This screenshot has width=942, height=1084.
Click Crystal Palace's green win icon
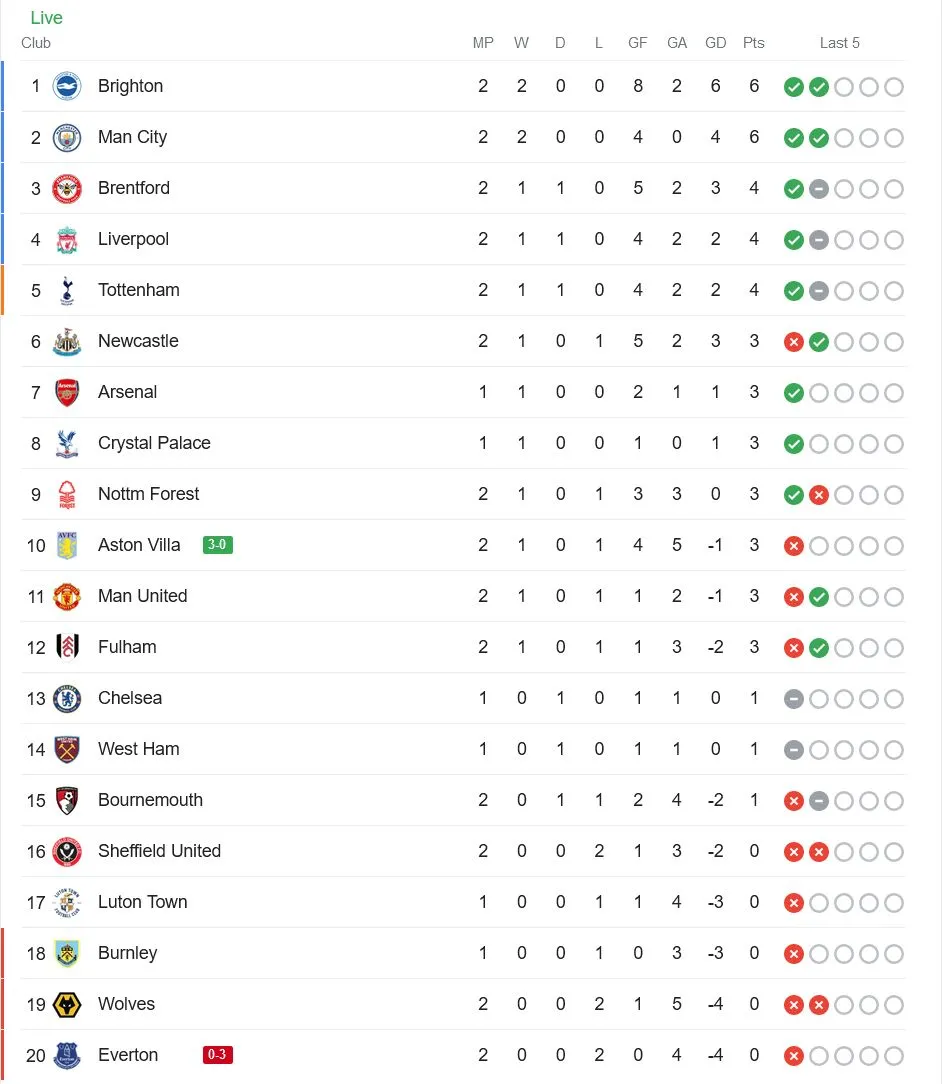(x=794, y=444)
